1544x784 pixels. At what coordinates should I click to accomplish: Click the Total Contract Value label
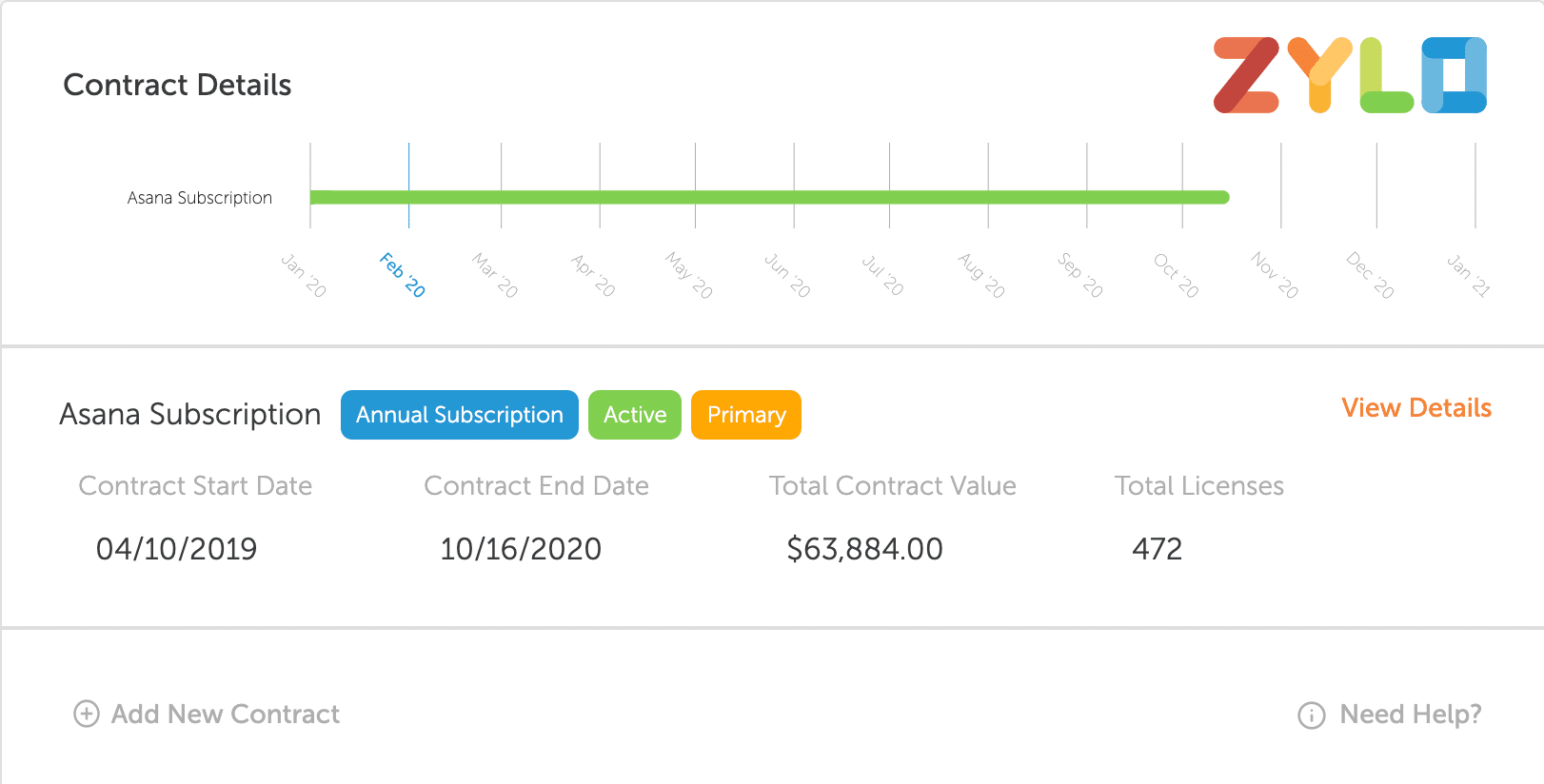click(893, 486)
